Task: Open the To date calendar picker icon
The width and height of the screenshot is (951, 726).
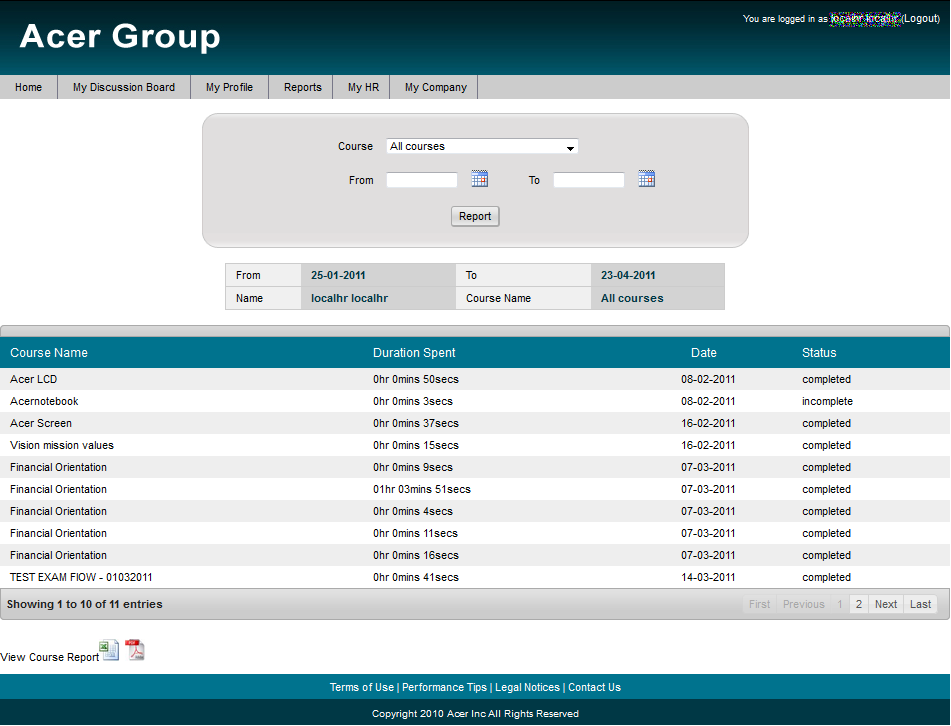Action: click(x=647, y=179)
